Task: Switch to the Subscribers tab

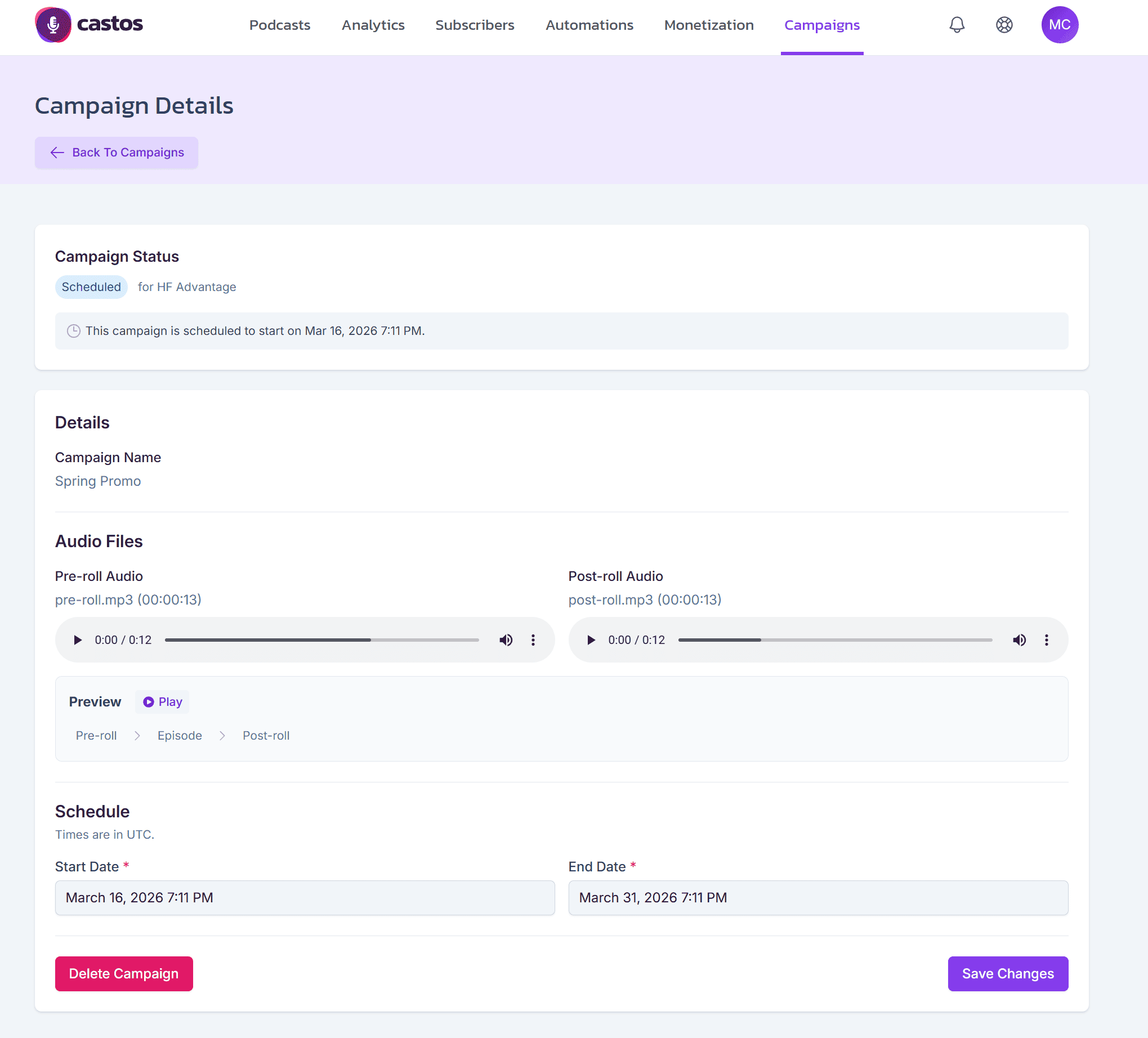Action: [x=475, y=25]
